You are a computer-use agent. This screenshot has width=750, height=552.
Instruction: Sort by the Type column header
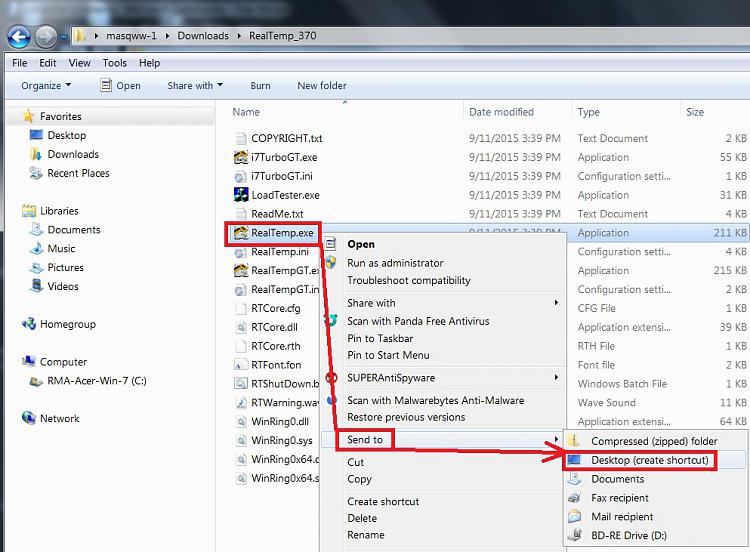point(588,112)
